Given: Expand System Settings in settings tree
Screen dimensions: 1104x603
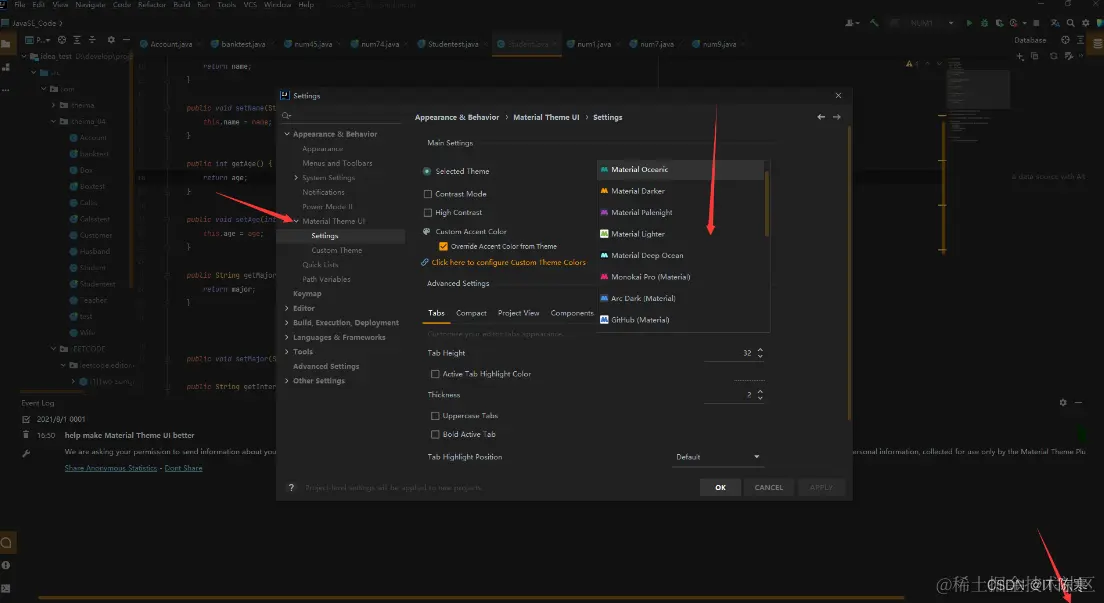Looking at the screenshot, I should [296, 178].
